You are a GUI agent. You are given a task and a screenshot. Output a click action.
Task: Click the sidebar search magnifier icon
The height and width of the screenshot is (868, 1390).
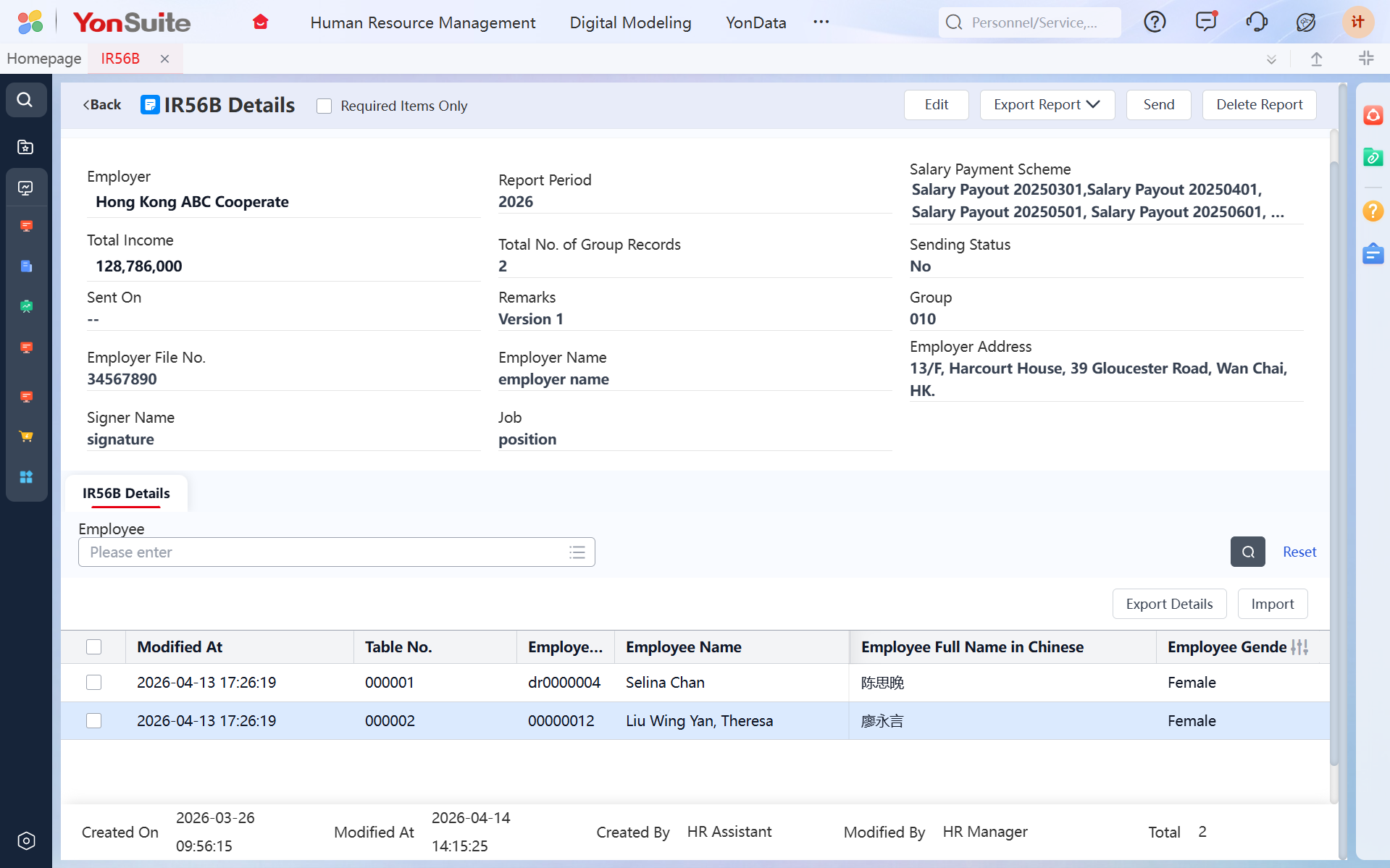(25, 100)
